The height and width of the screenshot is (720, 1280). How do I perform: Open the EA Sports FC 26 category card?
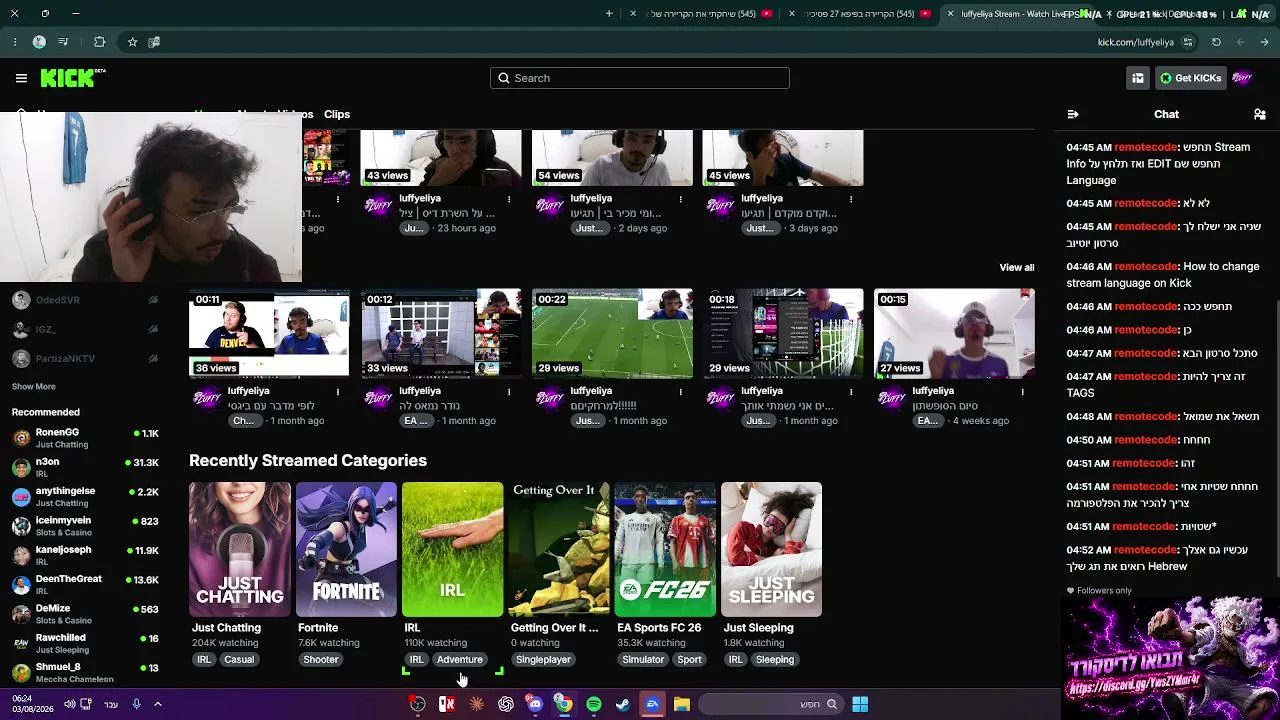(665, 549)
